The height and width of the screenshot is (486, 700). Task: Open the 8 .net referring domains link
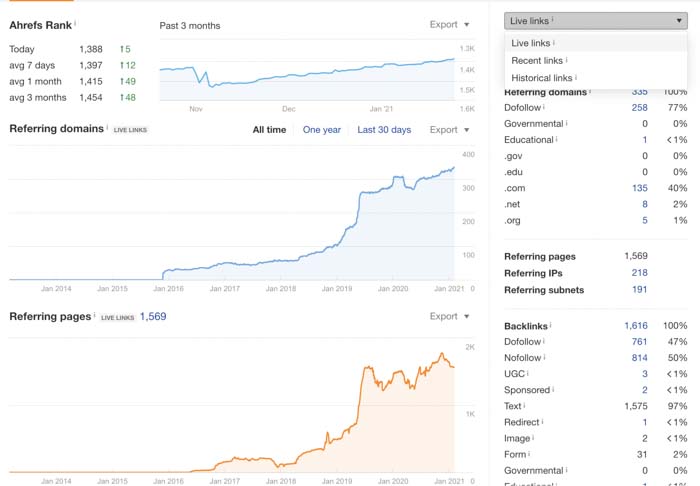645,204
